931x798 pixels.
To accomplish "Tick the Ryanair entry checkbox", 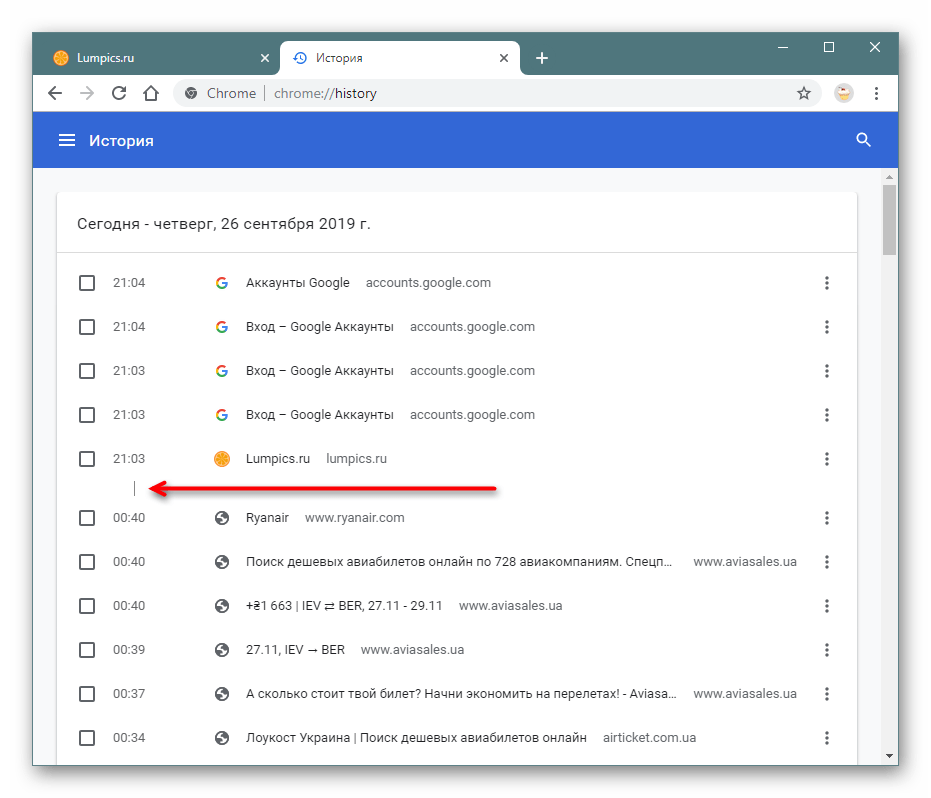I will [x=87, y=518].
